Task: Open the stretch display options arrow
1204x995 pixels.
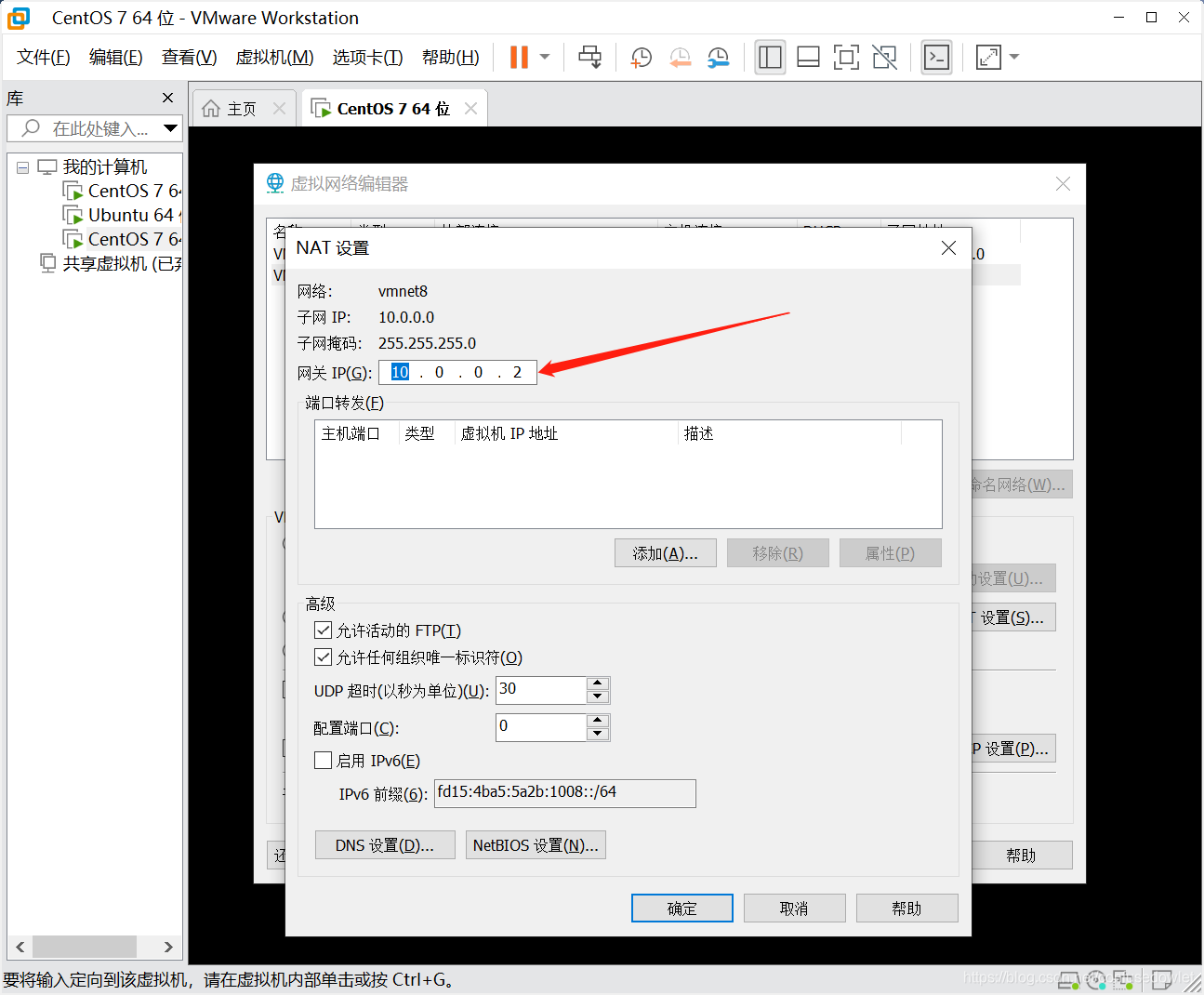Action: (x=1014, y=58)
